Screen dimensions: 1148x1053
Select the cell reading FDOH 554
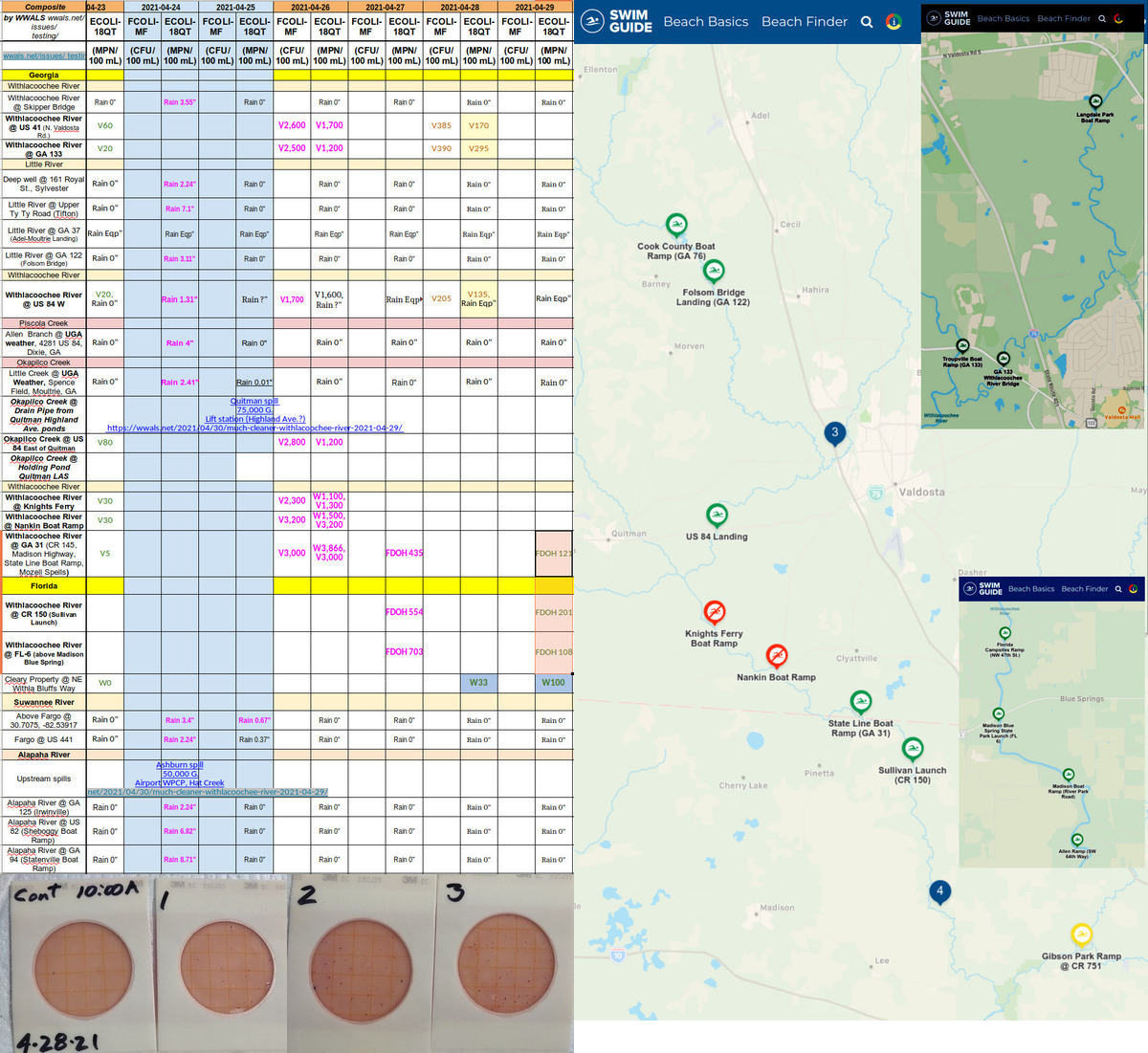pos(405,612)
